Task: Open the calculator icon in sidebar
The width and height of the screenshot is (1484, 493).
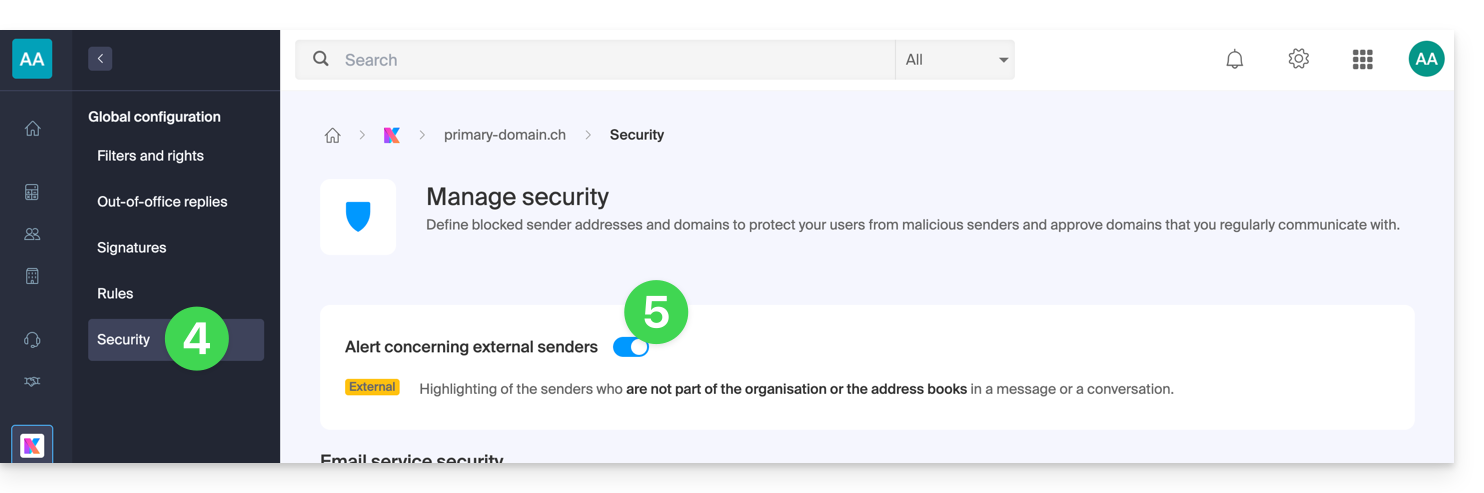Action: click(x=32, y=192)
